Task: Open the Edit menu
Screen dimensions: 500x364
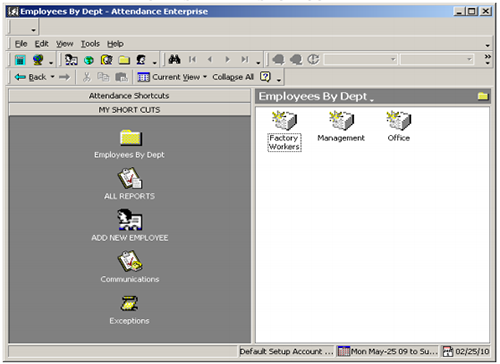Action: pos(42,44)
